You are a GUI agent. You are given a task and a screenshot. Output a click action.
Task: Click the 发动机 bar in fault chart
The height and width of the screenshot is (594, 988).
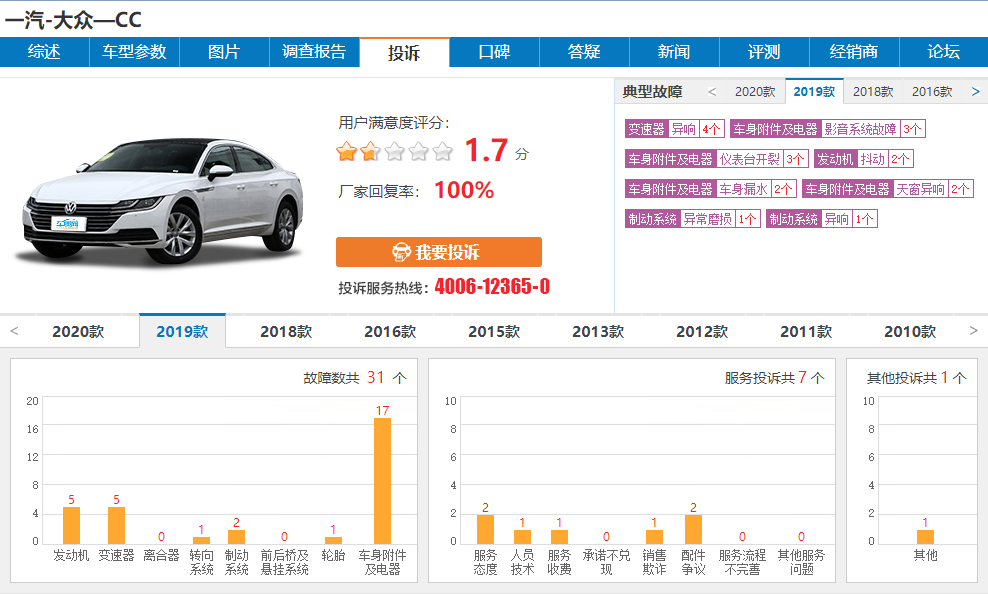[x=71, y=525]
